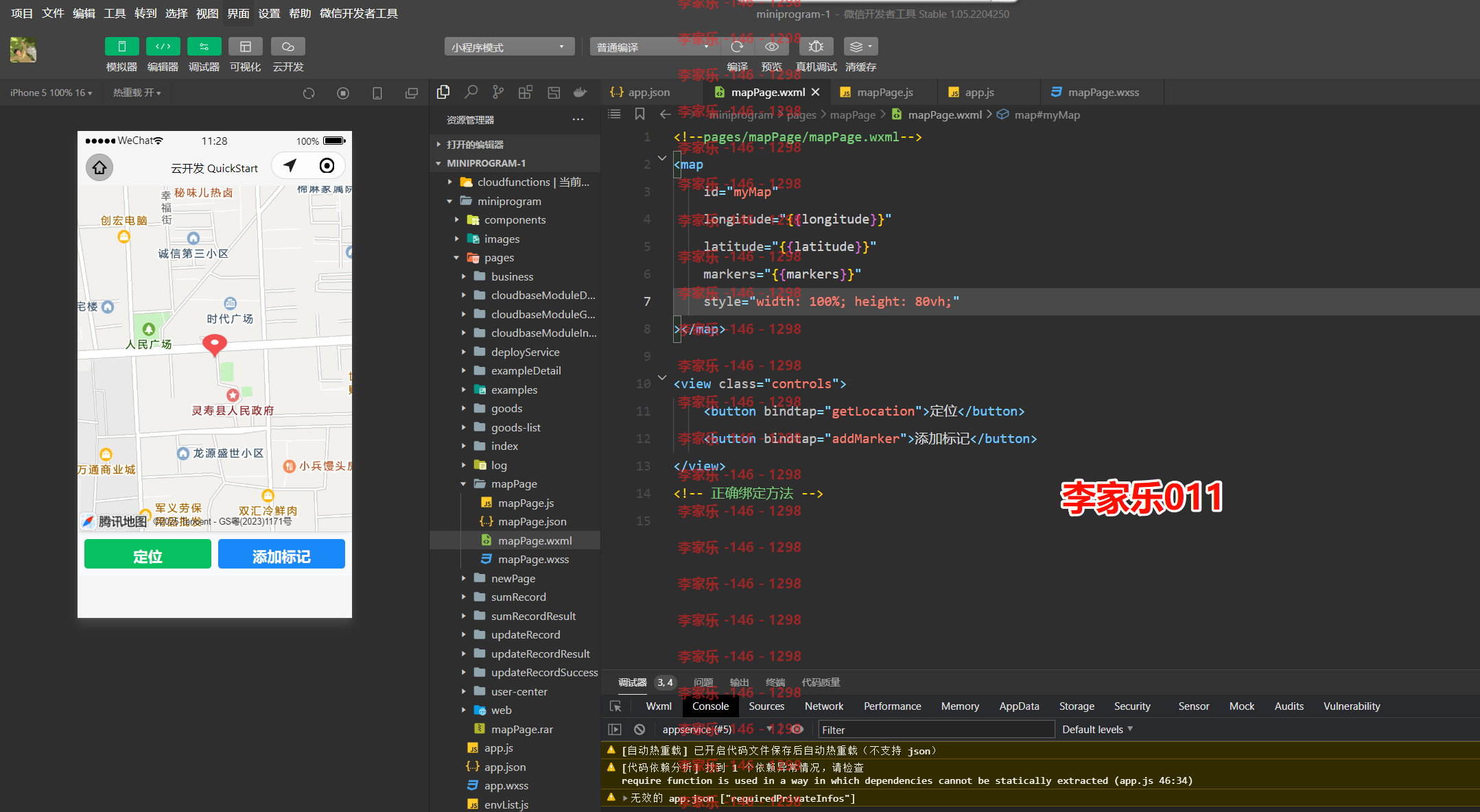
Task: Click the preview eye icon
Action: click(772, 47)
